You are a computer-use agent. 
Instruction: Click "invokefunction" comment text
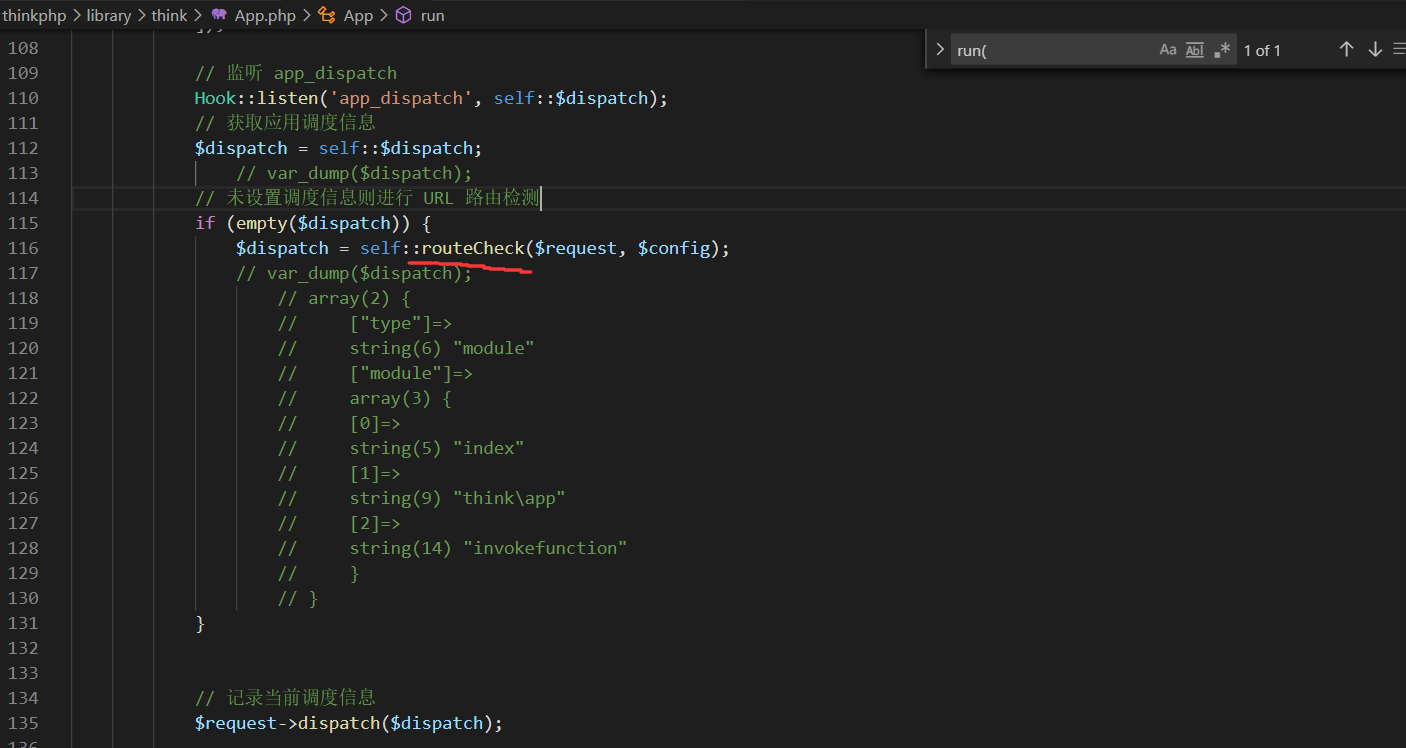(544, 548)
